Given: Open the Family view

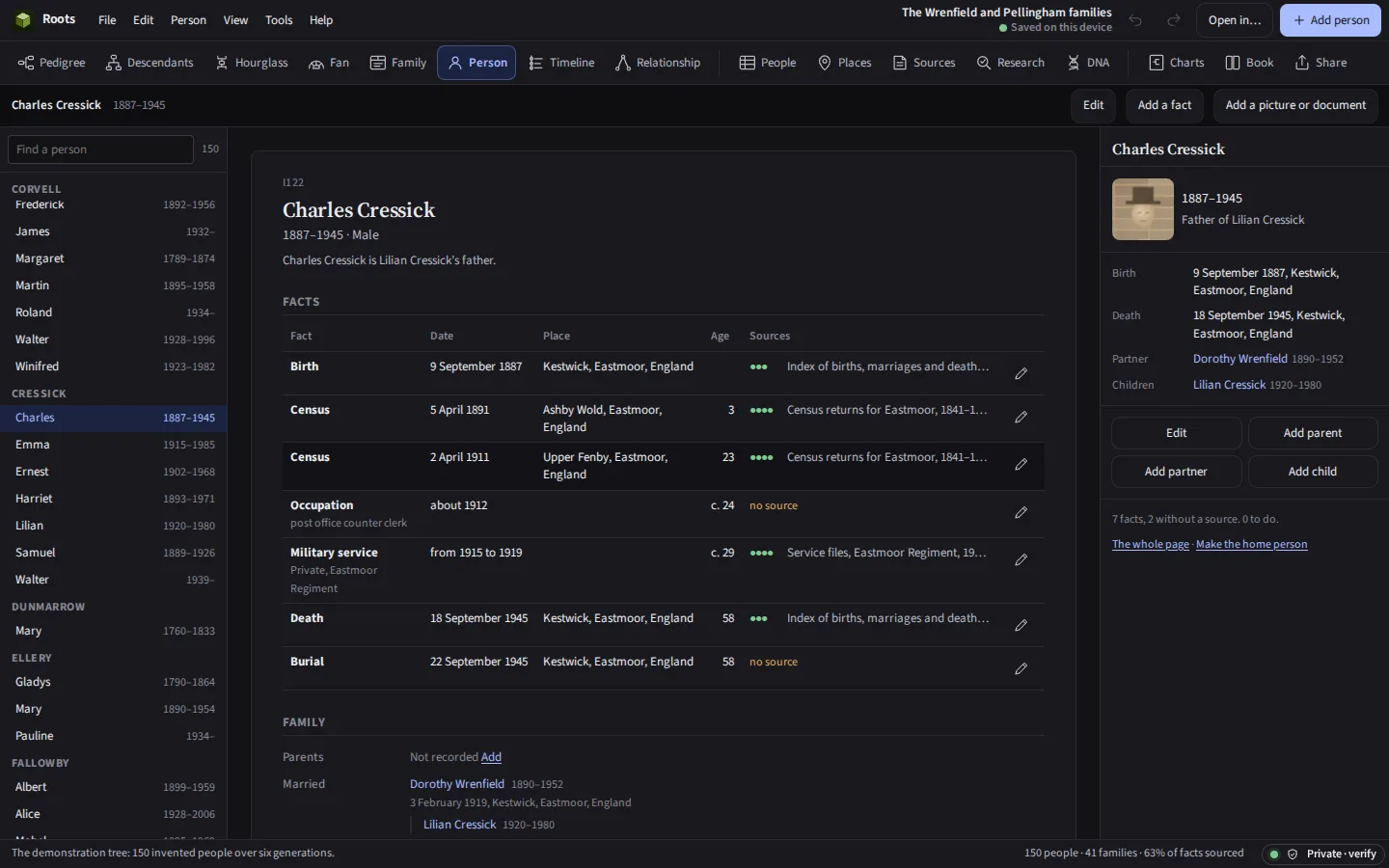Looking at the screenshot, I should pos(398,63).
